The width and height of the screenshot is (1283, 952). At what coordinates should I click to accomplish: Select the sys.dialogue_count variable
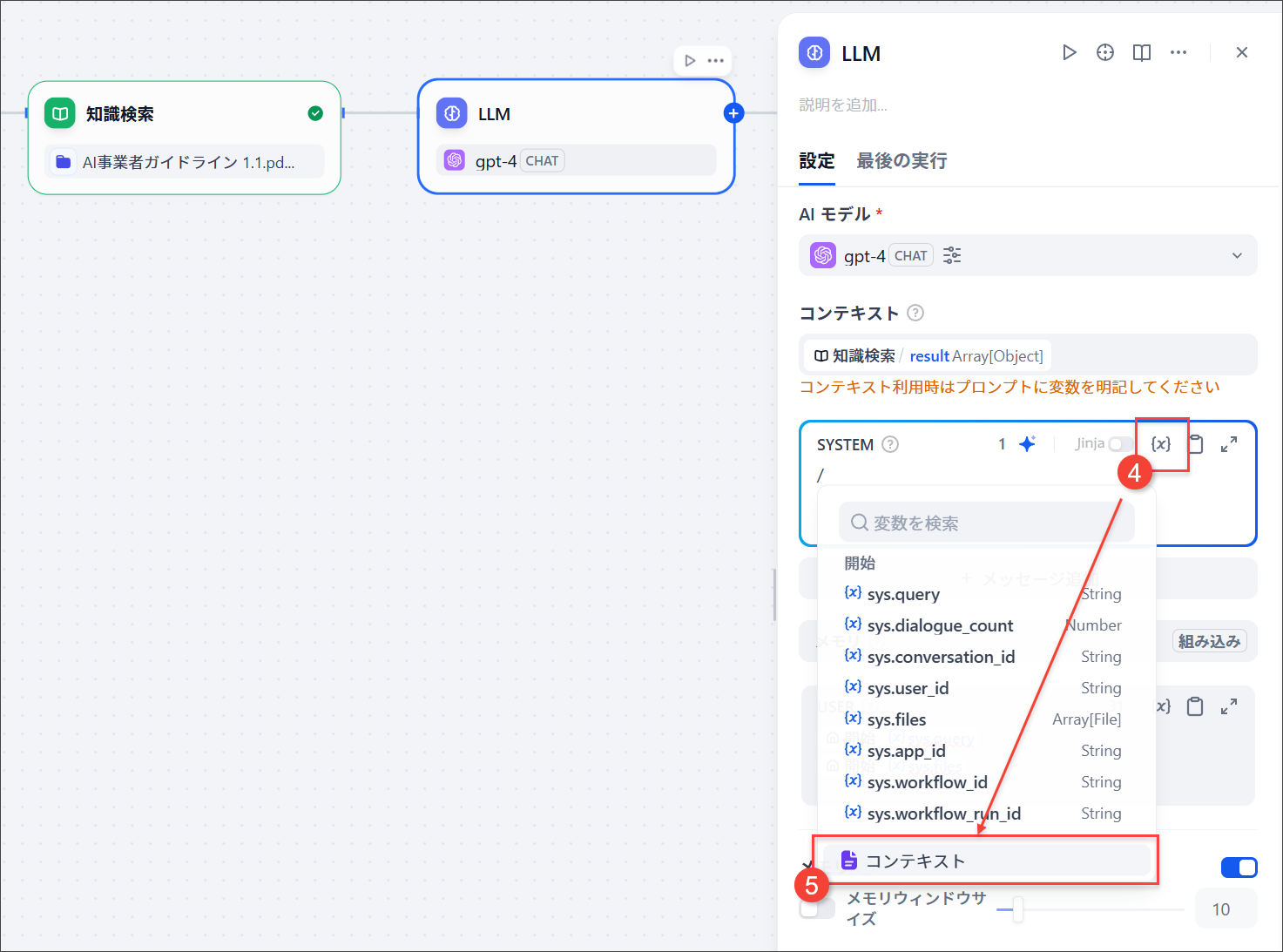point(983,625)
